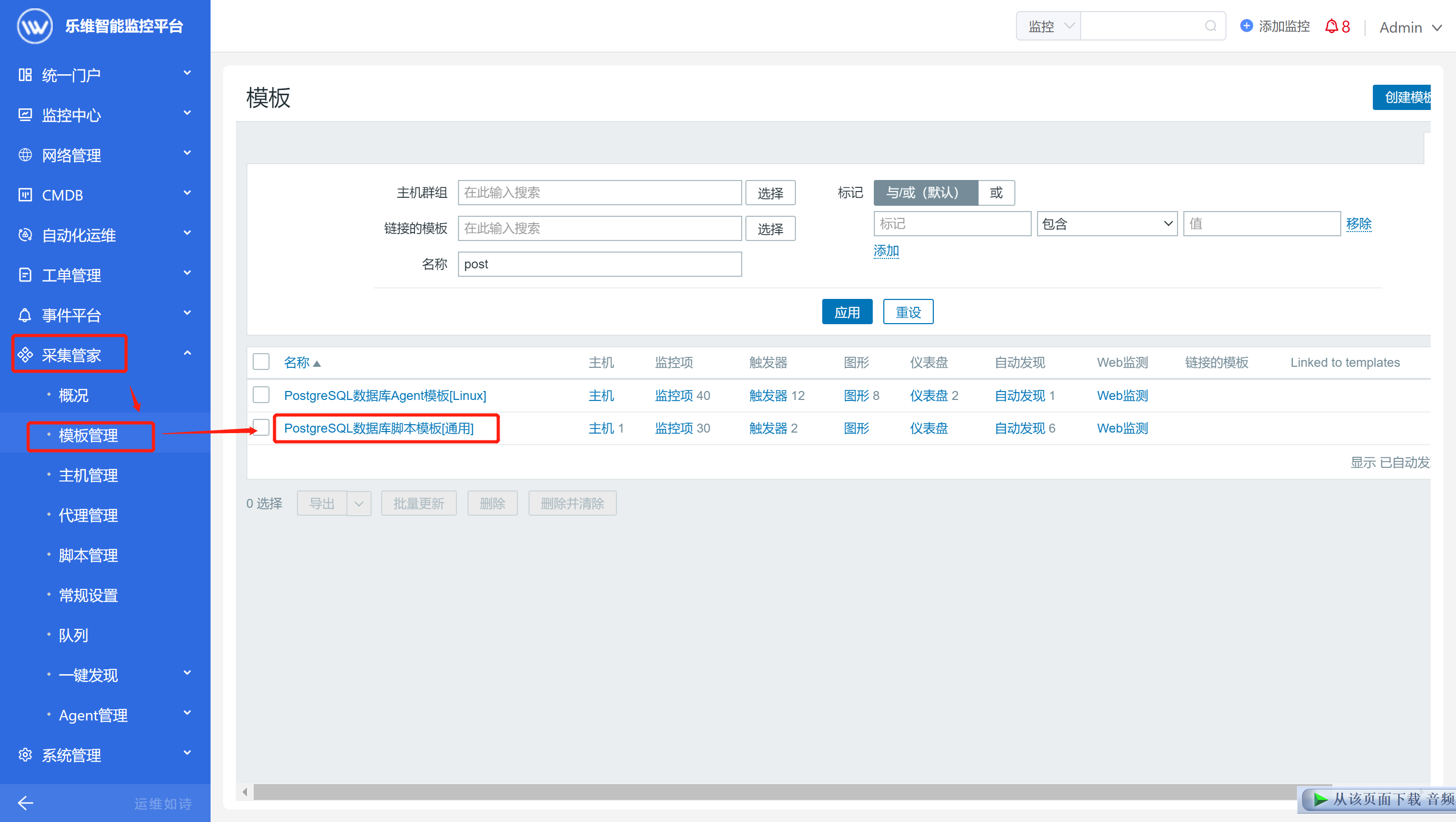Expand the 一键发现 submenu chevron
Image resolution: width=1456 pixels, height=822 pixels.
[187, 673]
